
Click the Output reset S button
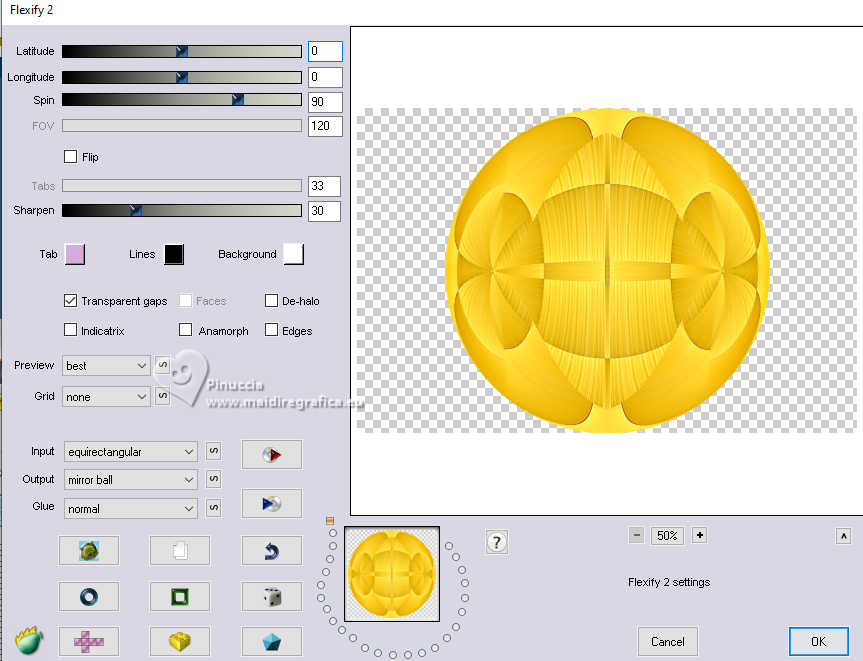214,479
